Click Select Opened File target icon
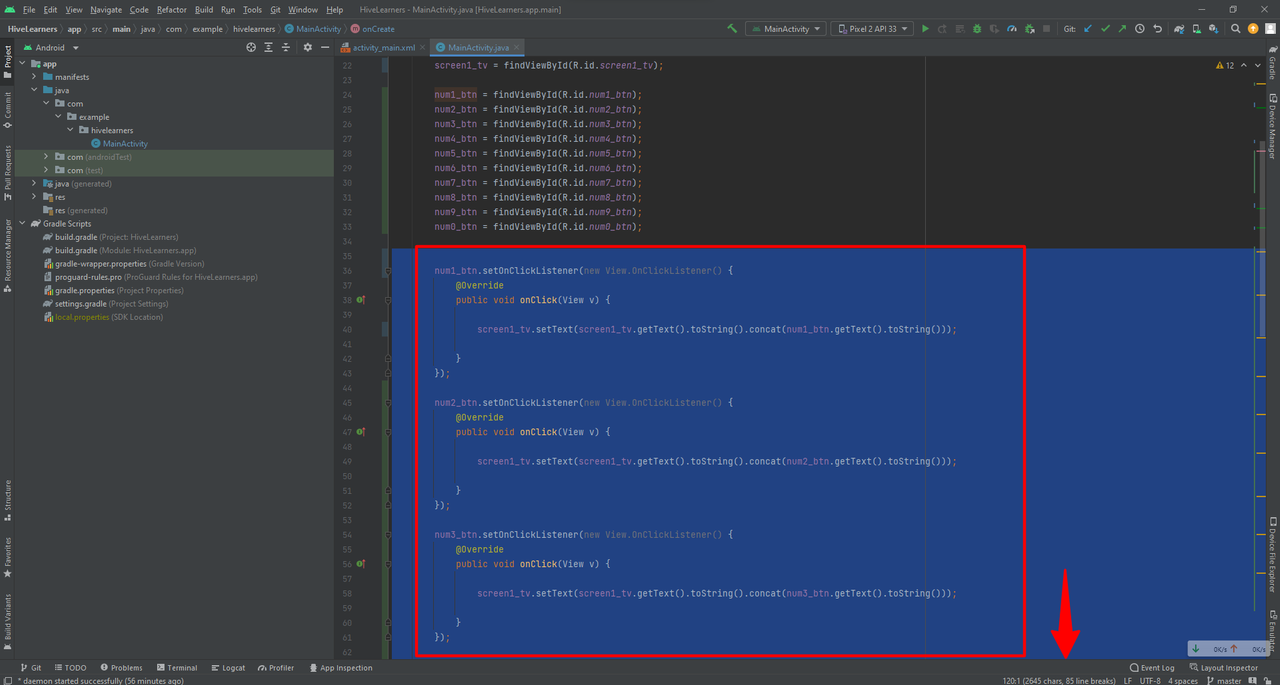This screenshot has height=685, width=1280. [251, 47]
